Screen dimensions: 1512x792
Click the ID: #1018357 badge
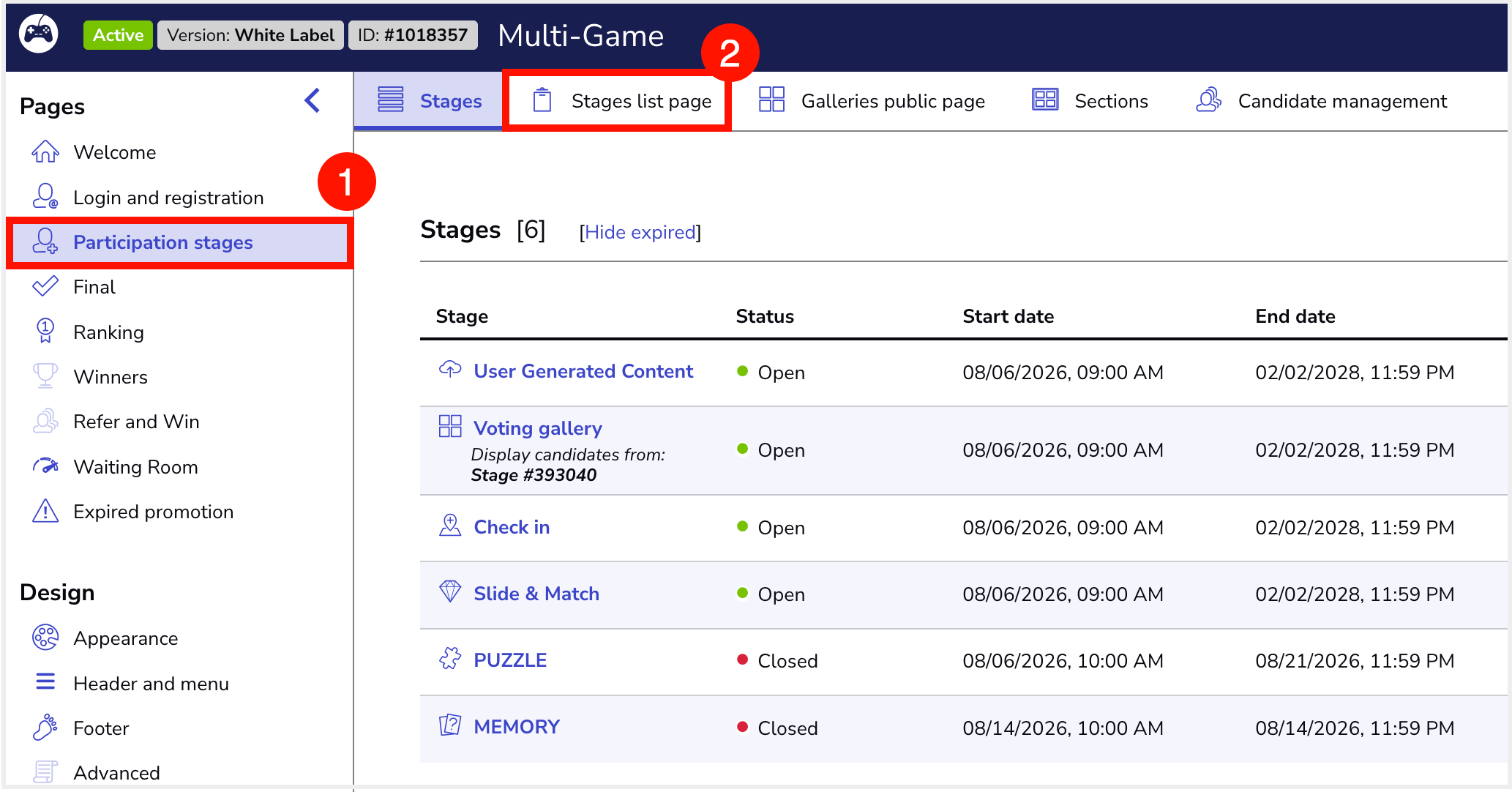coord(413,35)
